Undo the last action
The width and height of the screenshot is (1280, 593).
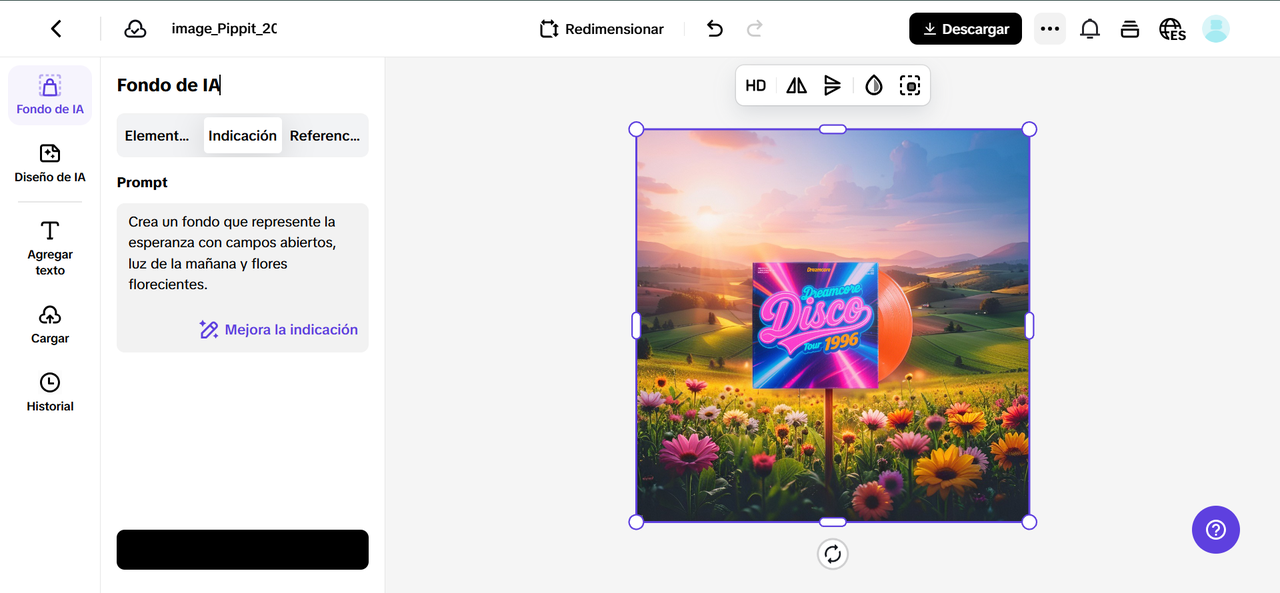[714, 29]
